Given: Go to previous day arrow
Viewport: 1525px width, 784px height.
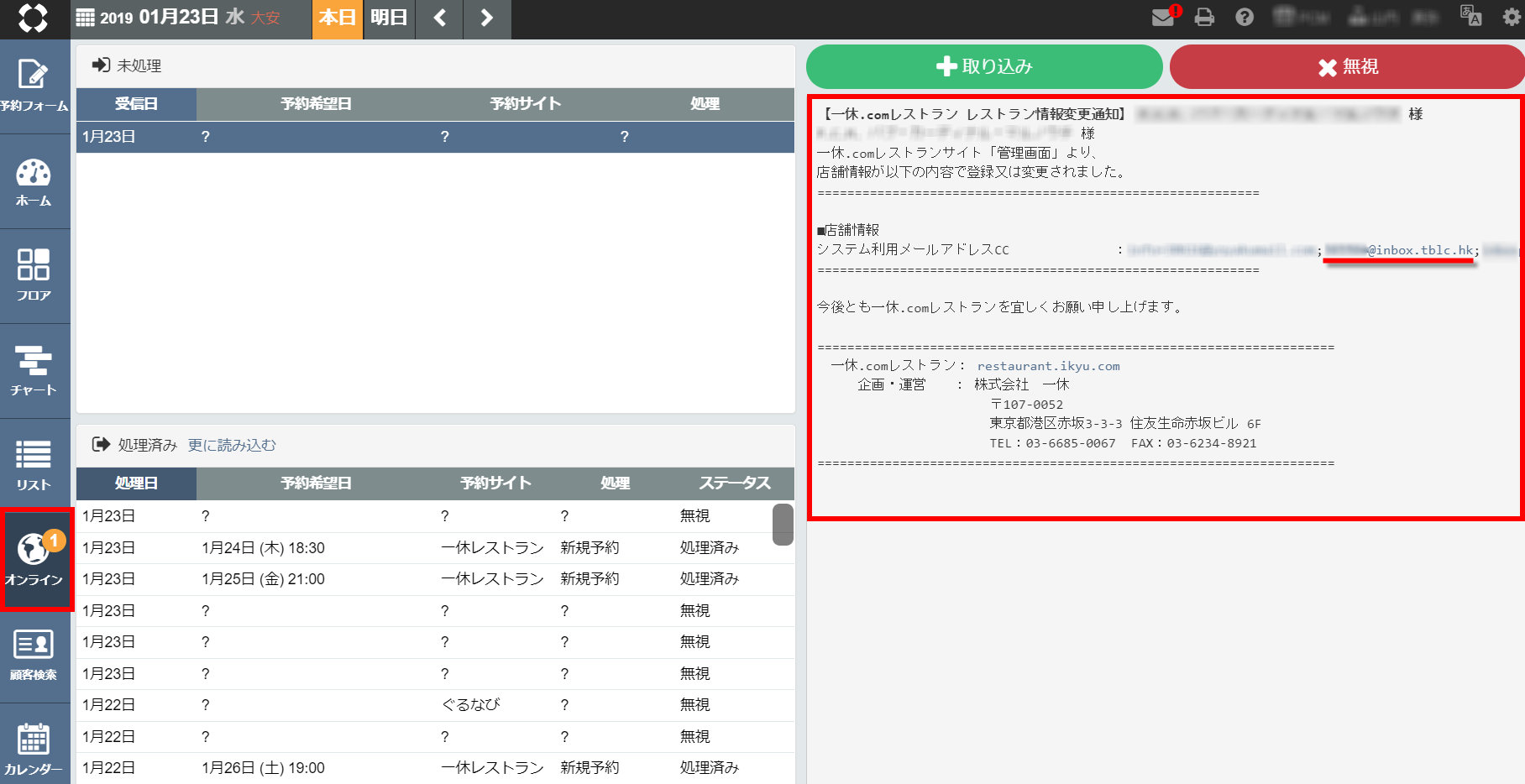Looking at the screenshot, I should click(439, 18).
